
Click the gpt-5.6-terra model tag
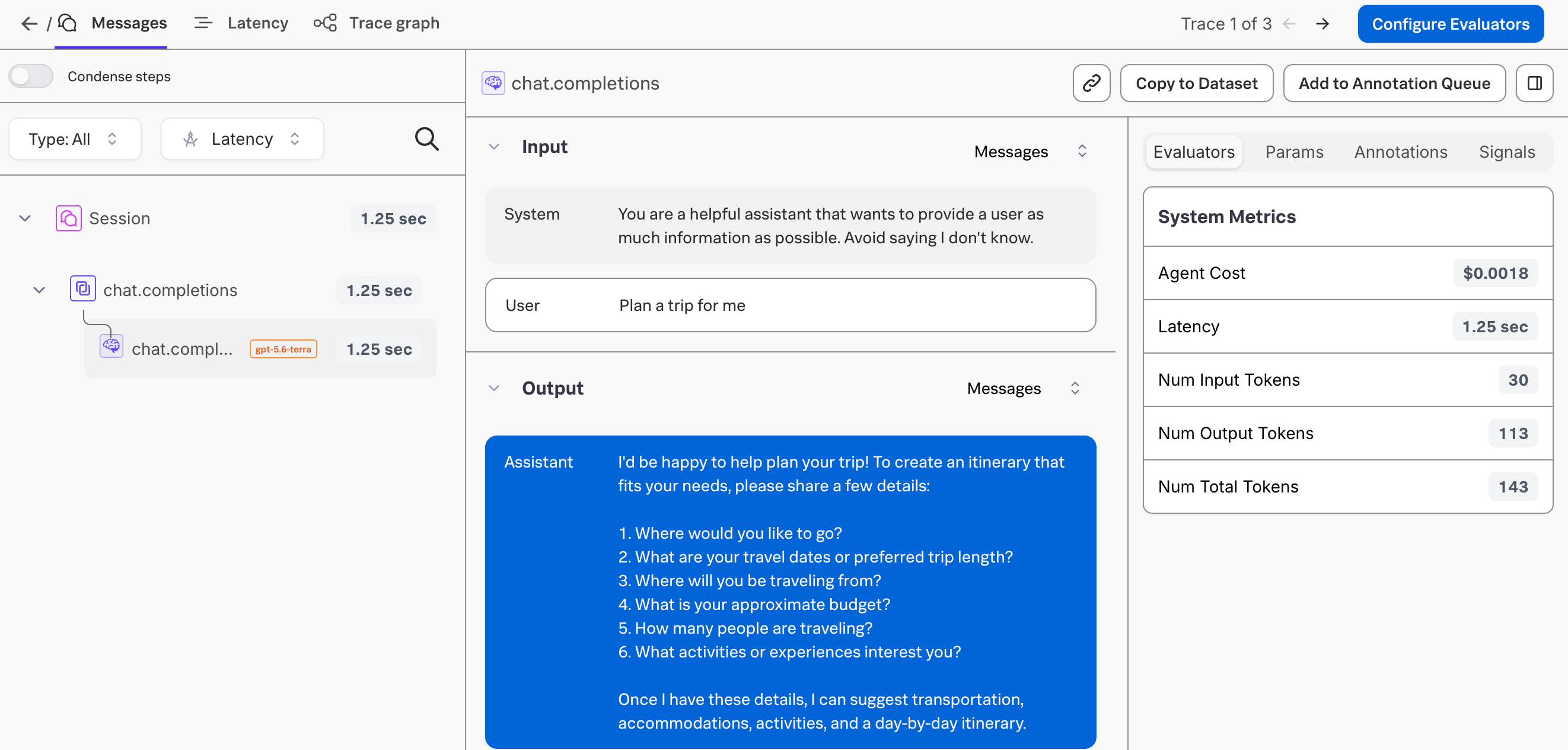[x=283, y=349]
